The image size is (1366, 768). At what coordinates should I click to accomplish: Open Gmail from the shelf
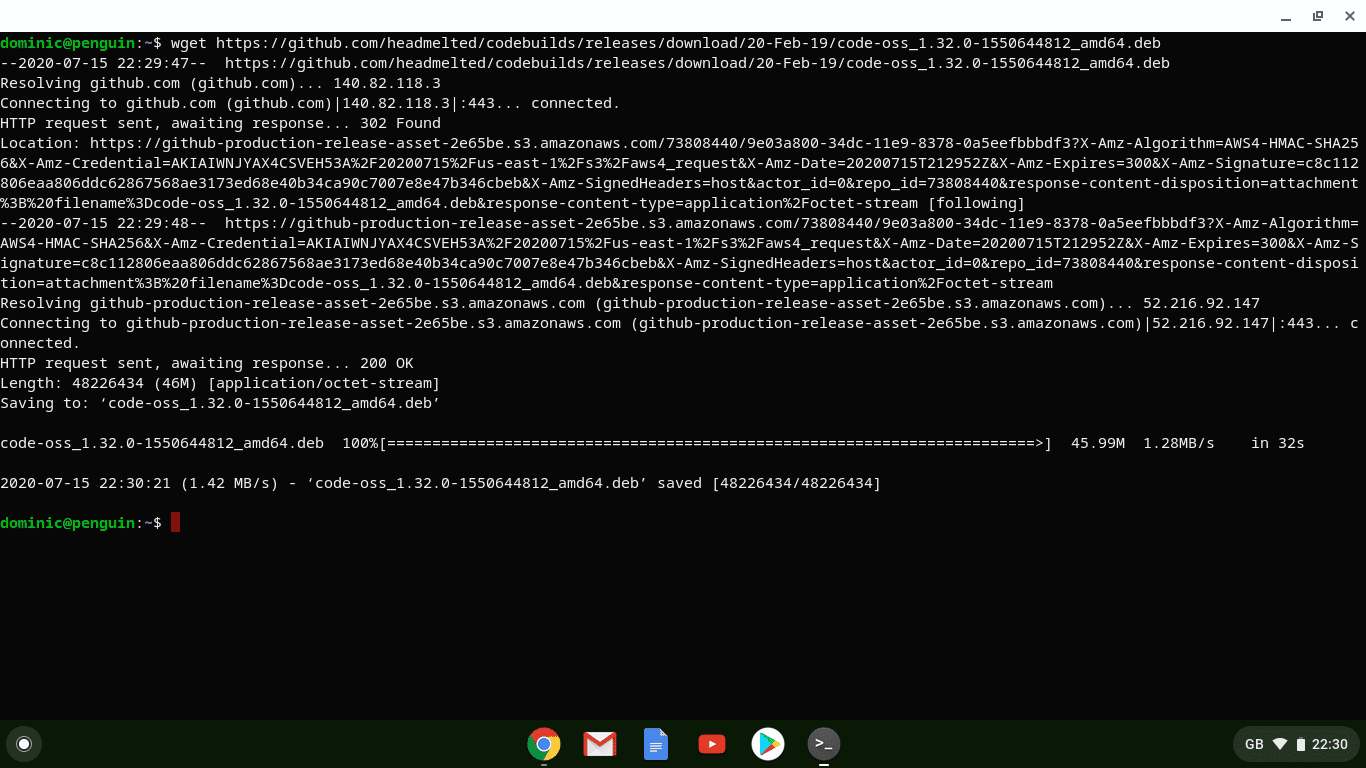[x=599, y=744]
